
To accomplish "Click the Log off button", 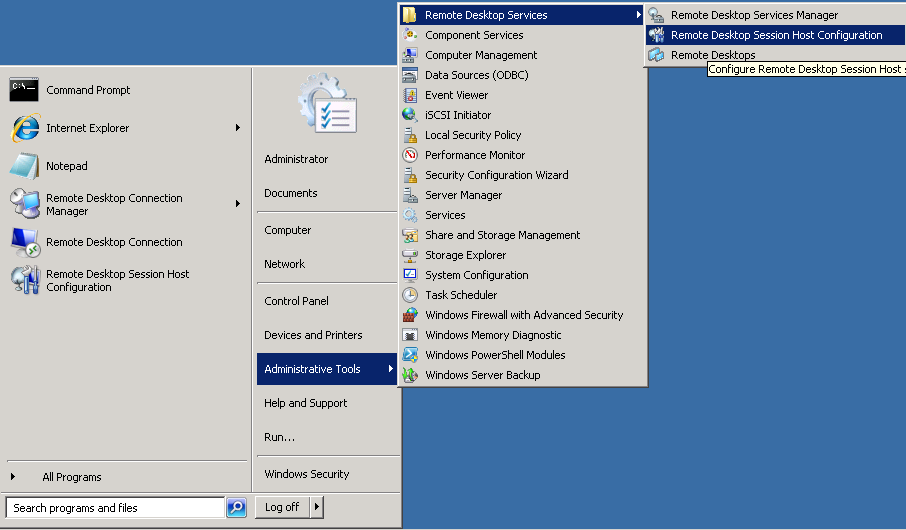I will pos(282,507).
